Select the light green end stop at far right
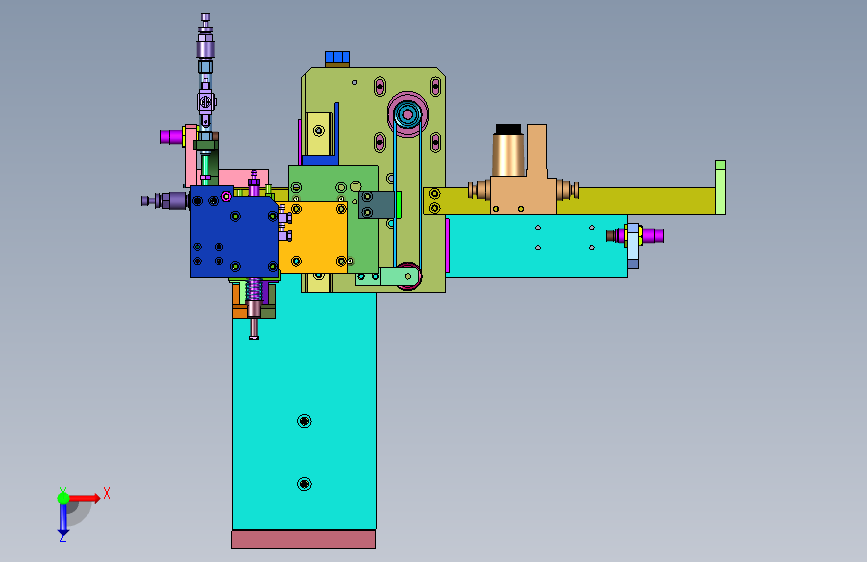Viewport: 867px width, 562px height. (x=720, y=188)
